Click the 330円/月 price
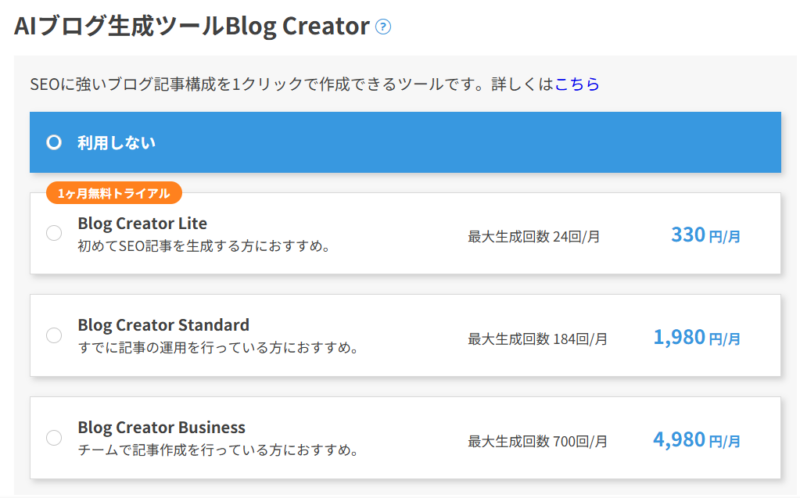Image resolution: width=800 pixels, height=498 pixels. click(705, 235)
